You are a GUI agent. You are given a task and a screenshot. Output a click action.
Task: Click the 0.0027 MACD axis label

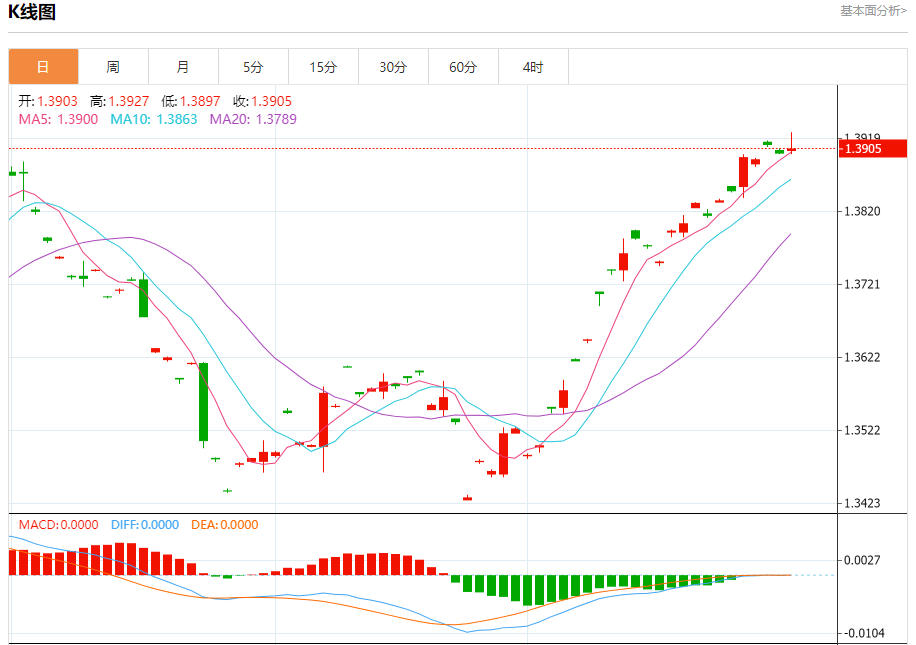[862, 561]
